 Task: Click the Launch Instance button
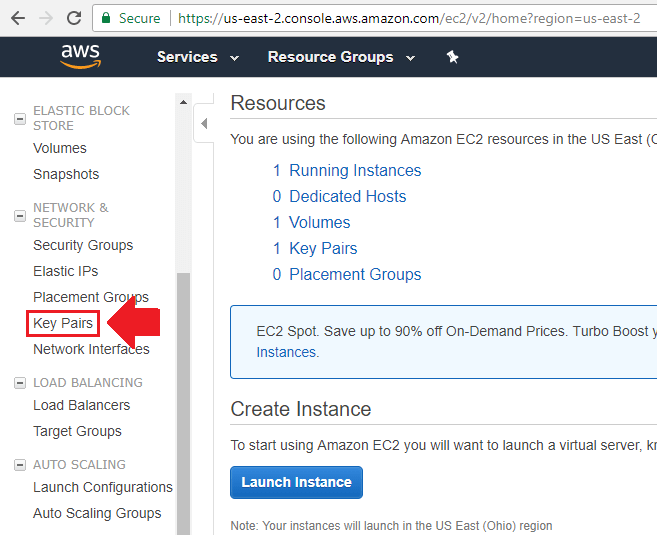click(x=296, y=482)
